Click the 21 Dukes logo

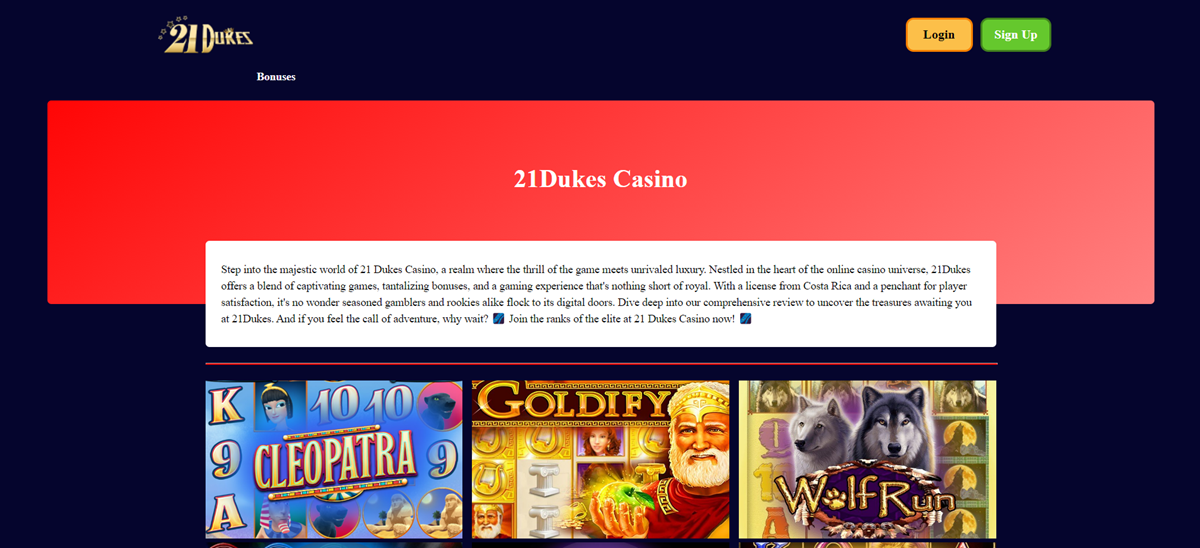(x=205, y=35)
